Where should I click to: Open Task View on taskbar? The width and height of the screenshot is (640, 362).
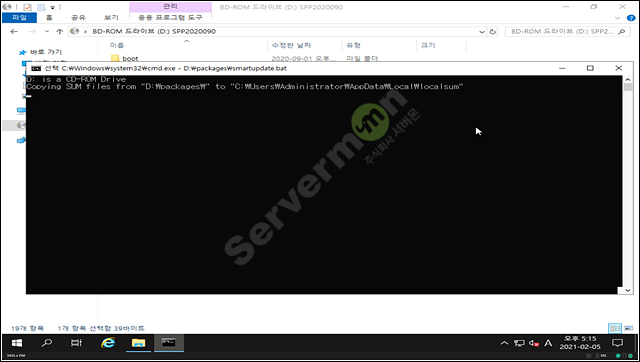pyautogui.click(x=76, y=343)
